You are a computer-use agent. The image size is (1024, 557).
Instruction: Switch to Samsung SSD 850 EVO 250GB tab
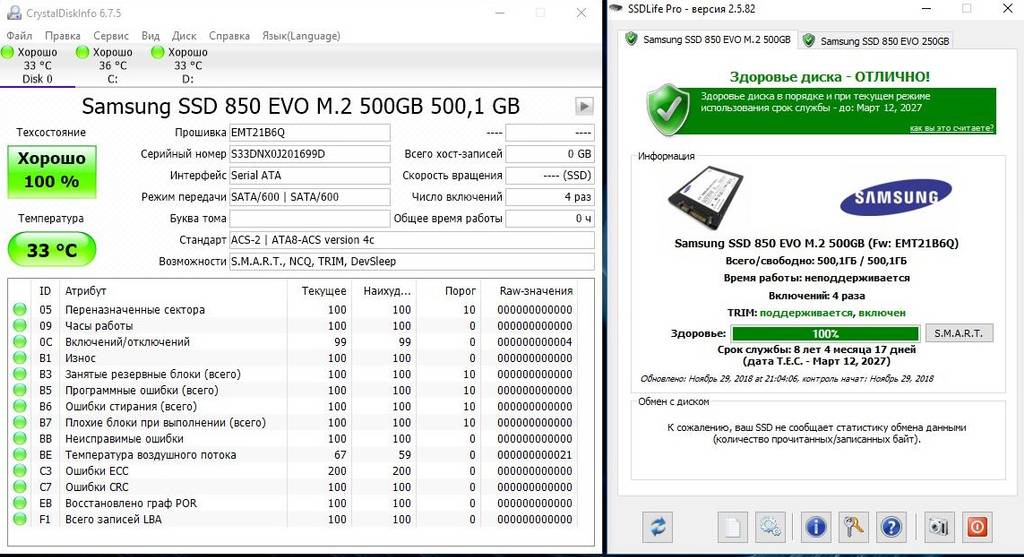click(x=877, y=40)
